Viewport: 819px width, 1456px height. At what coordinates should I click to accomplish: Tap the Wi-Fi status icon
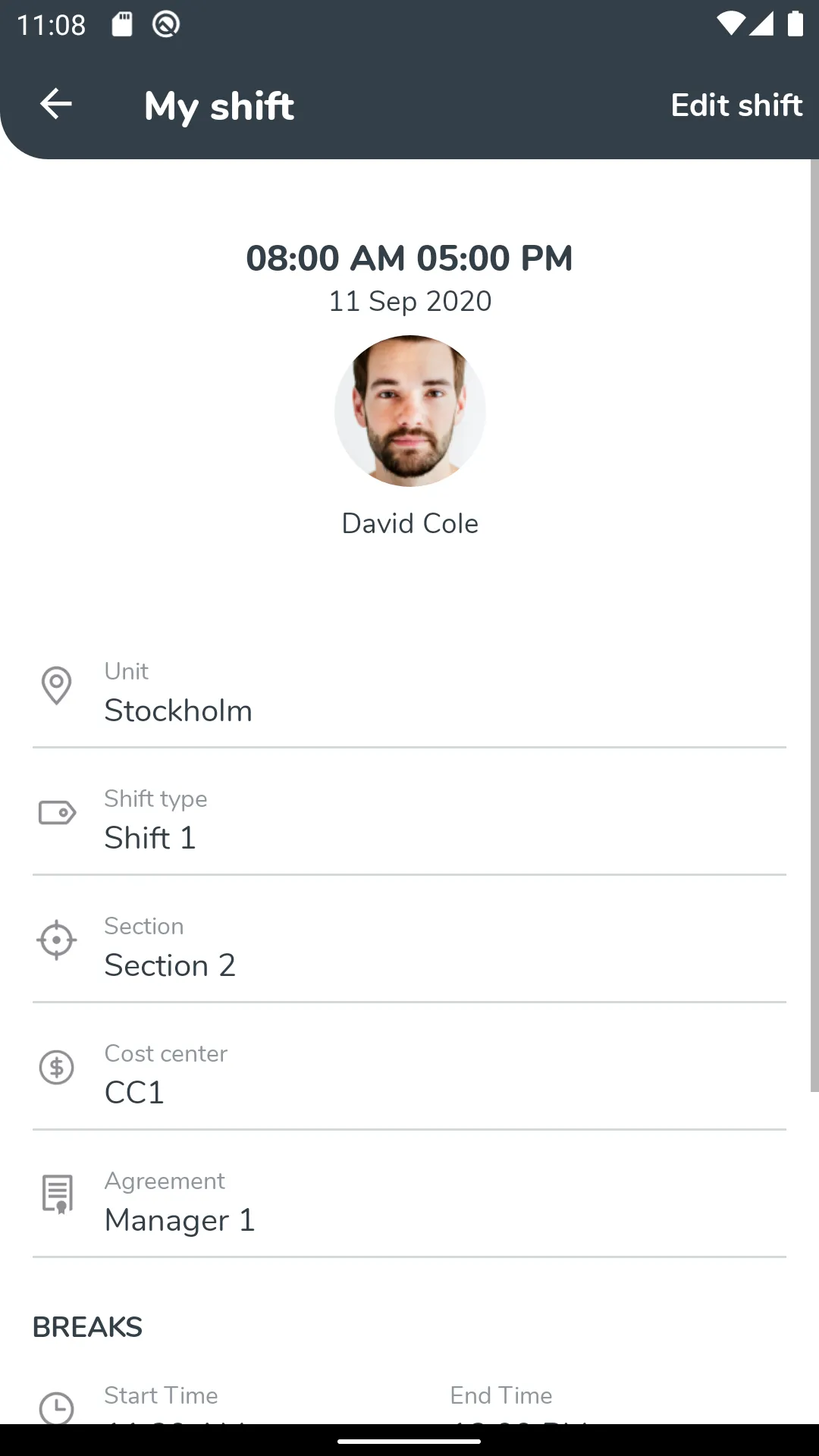point(730,24)
